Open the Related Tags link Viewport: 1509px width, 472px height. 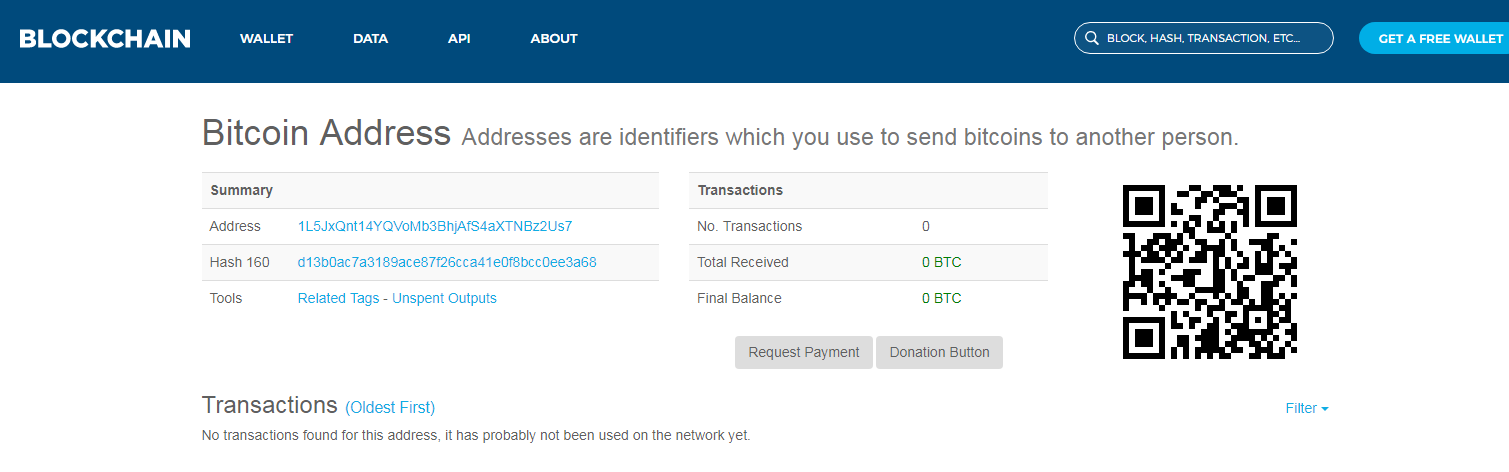pyautogui.click(x=338, y=298)
